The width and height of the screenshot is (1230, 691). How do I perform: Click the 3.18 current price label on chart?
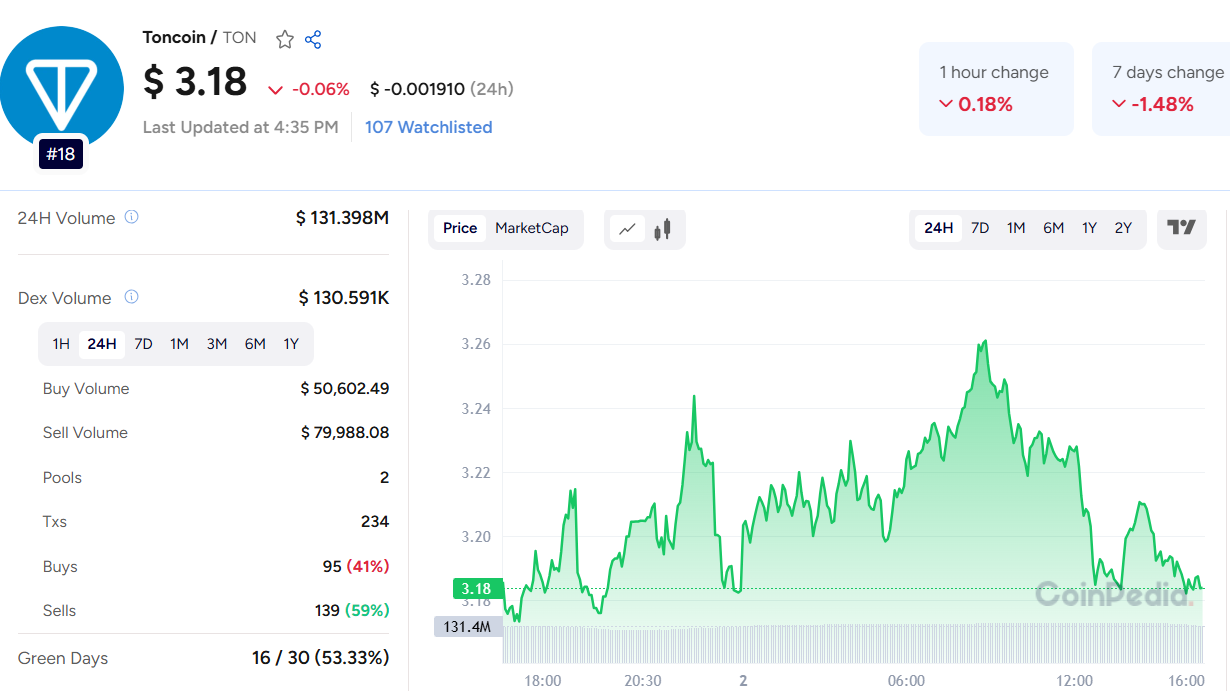click(476, 588)
